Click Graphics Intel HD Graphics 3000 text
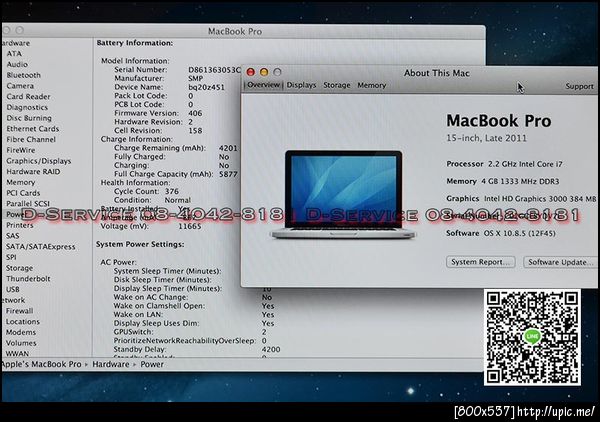The width and height of the screenshot is (600, 422). tap(540, 199)
